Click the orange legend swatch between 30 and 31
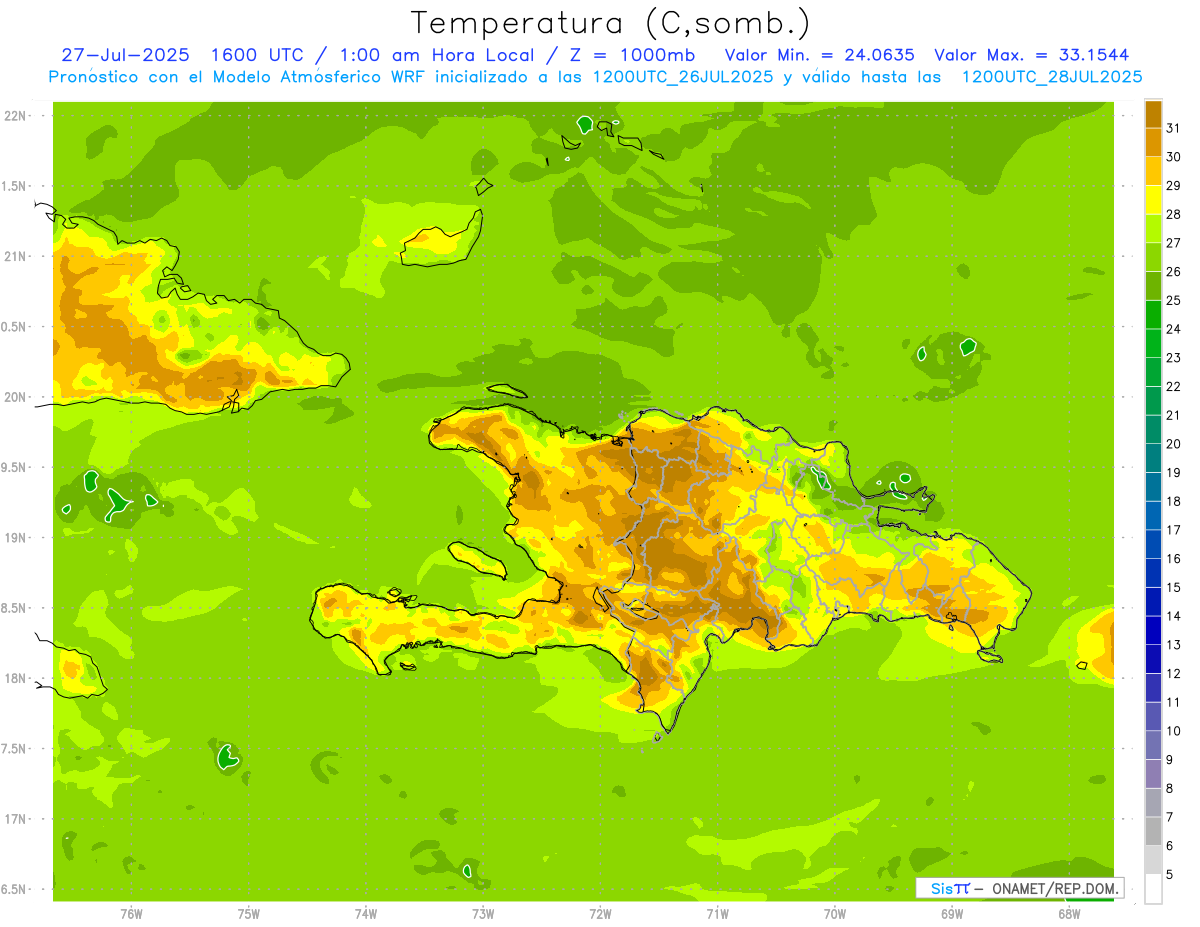This screenshot has width=1200, height=927. coord(1153,142)
